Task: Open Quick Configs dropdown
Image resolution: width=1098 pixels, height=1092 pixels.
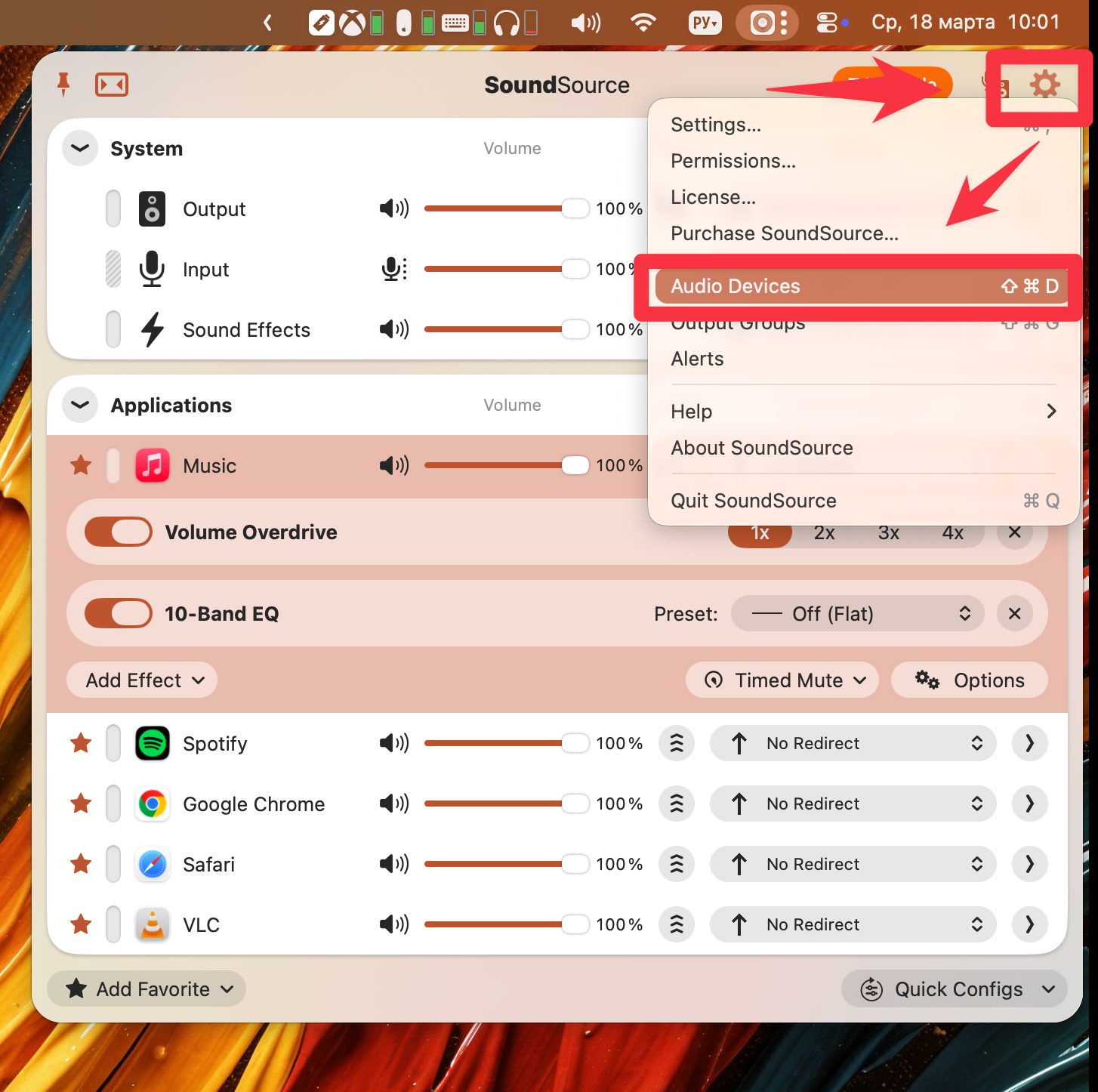Action: click(x=955, y=989)
